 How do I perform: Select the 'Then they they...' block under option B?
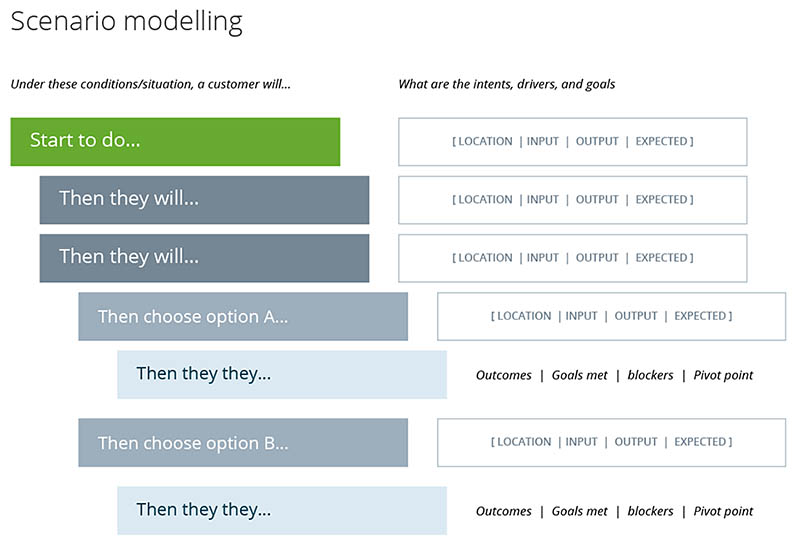click(x=282, y=511)
